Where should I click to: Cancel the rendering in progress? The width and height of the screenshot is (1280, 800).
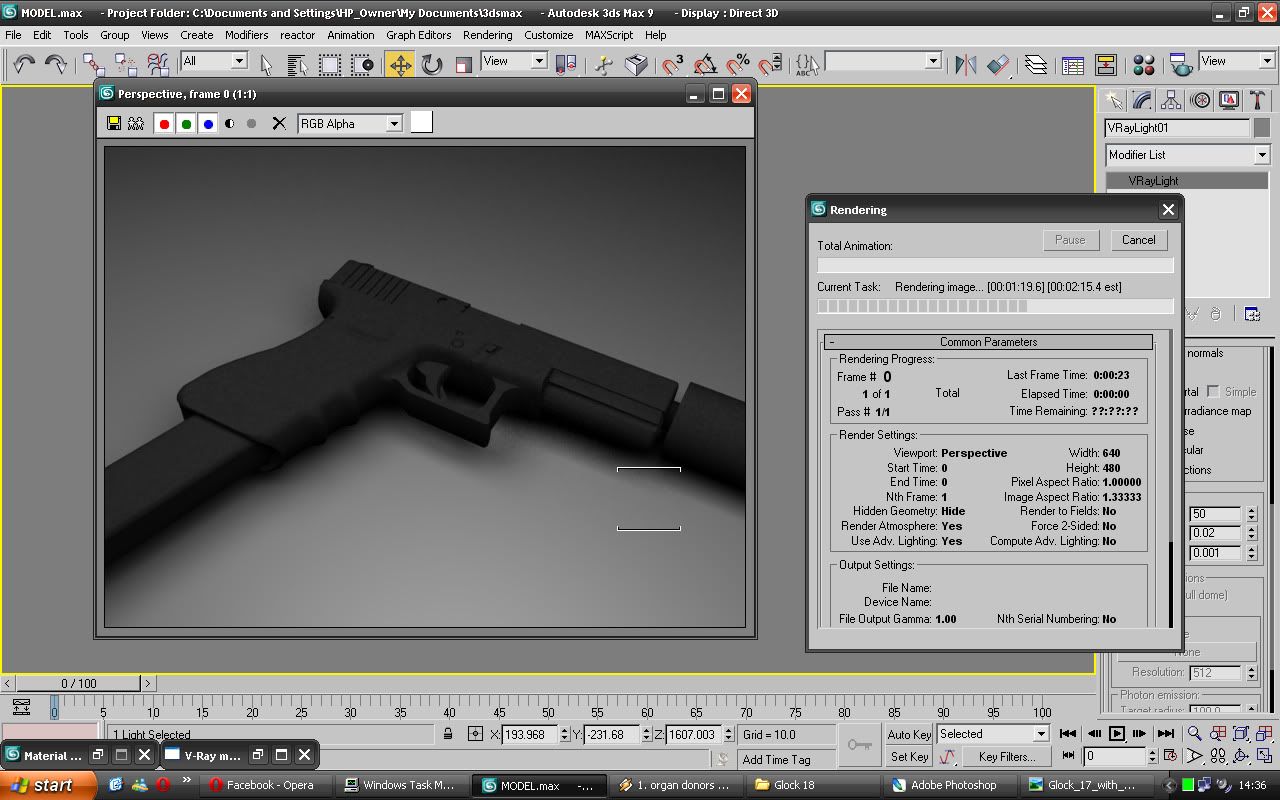pos(1138,240)
